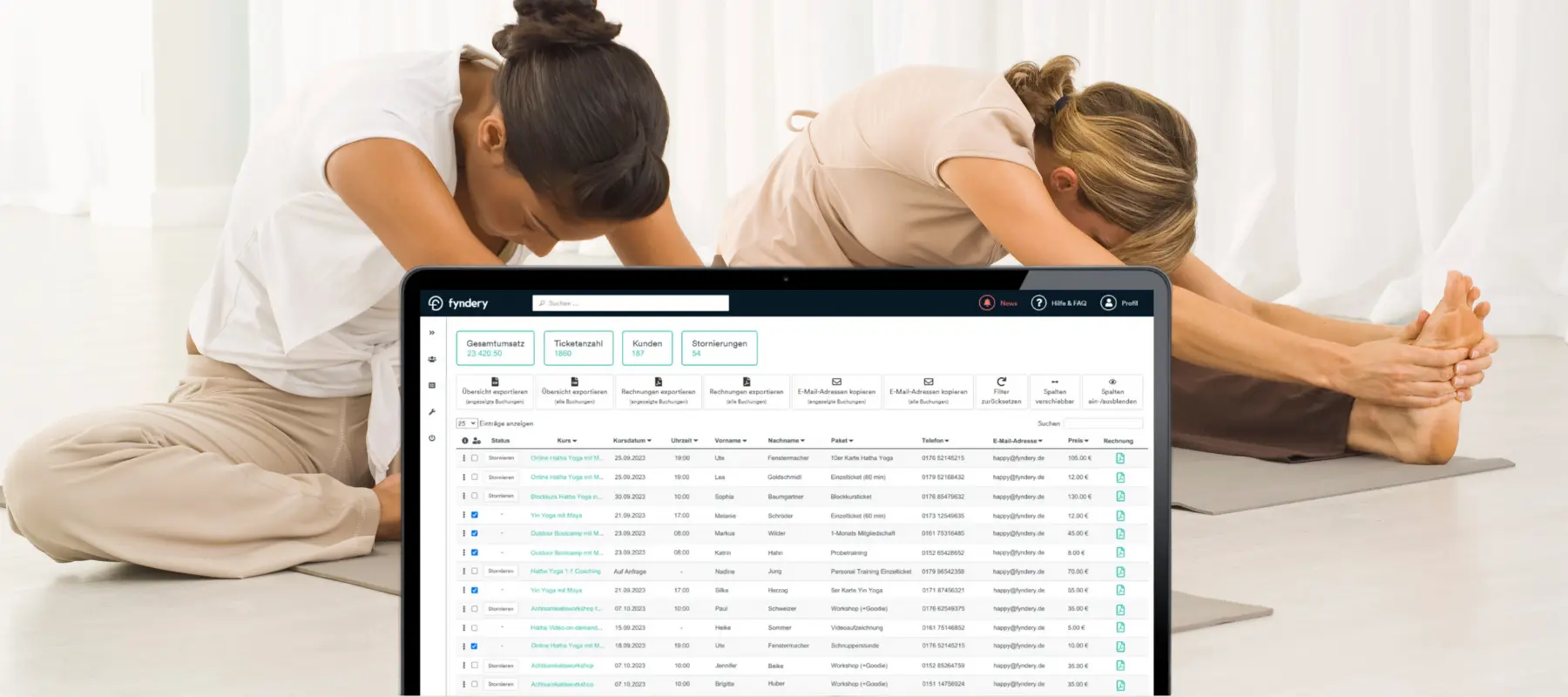
Task: Select the Gesamtumsatz summary tile
Action: tap(495, 348)
